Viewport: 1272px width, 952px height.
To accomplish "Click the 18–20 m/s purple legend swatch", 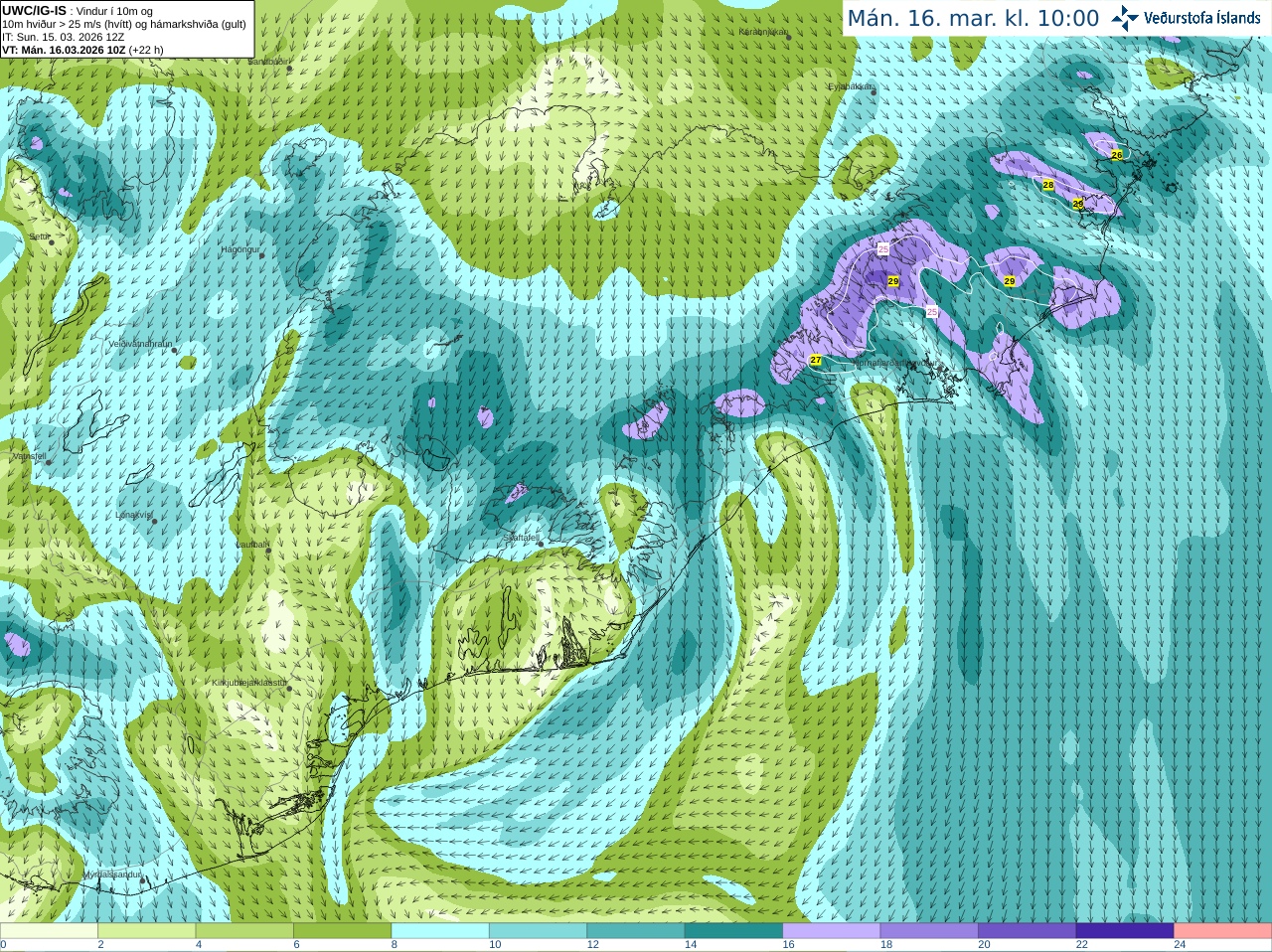I will point(929,931).
